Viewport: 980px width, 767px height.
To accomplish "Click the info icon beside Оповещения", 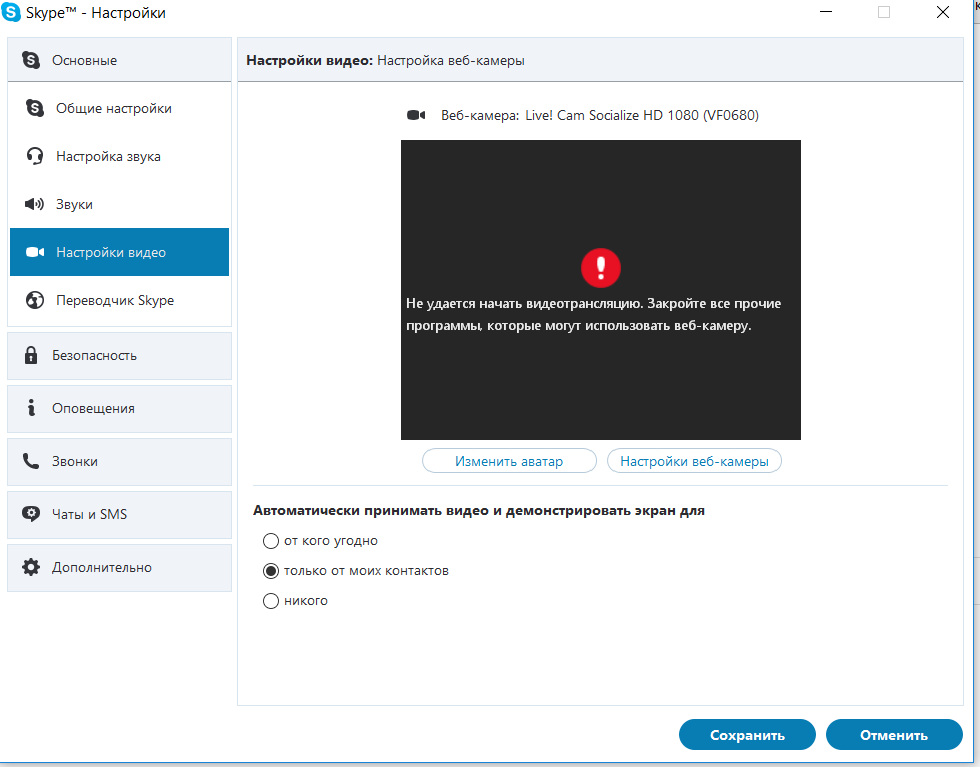I will coord(31,408).
